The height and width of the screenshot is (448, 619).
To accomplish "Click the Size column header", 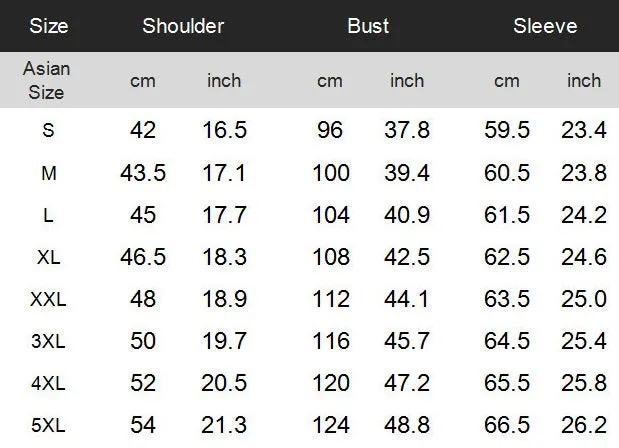I will 49,26.
